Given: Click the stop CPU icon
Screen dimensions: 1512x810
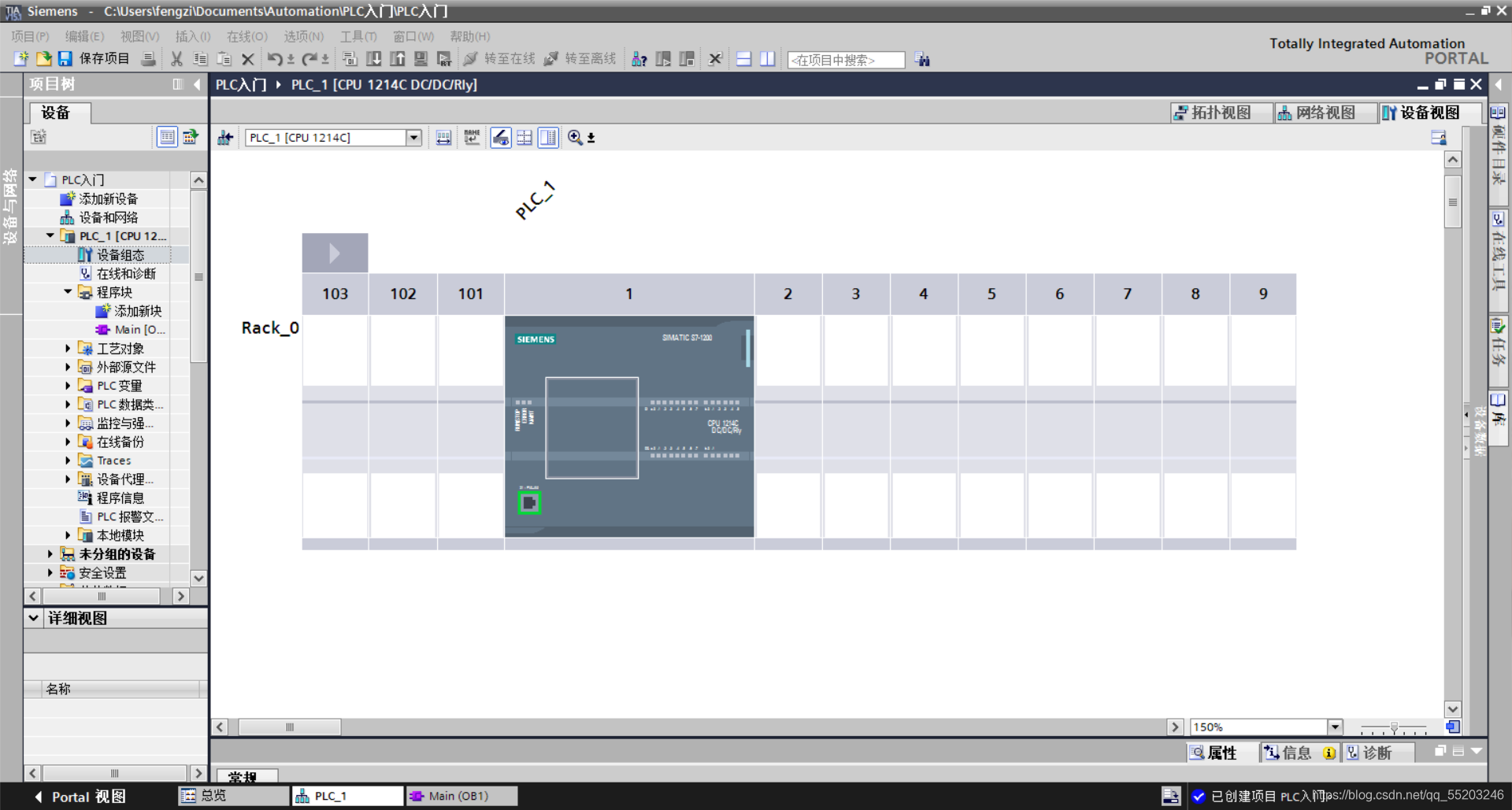Looking at the screenshot, I should [687, 59].
